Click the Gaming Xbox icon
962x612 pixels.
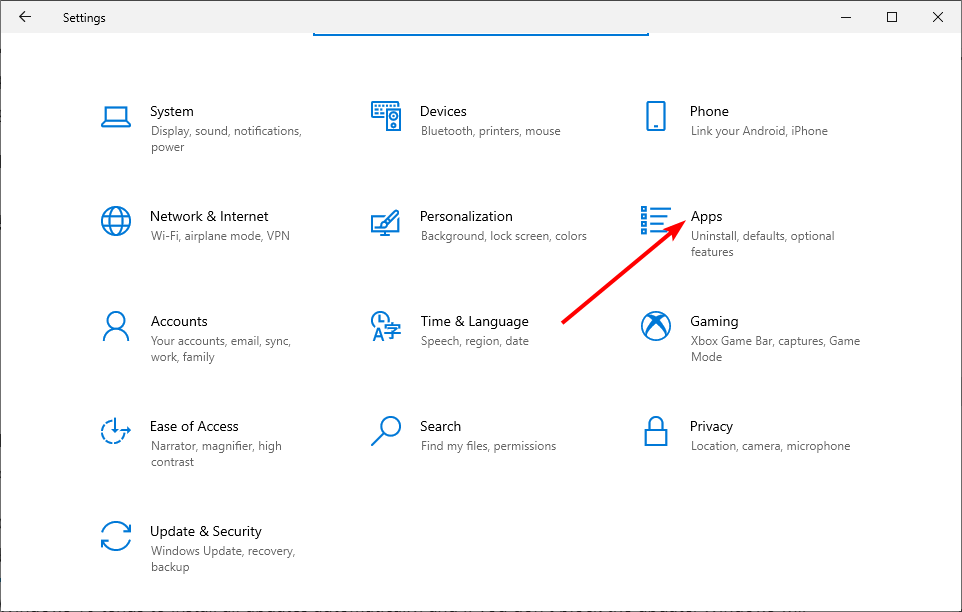tap(656, 326)
